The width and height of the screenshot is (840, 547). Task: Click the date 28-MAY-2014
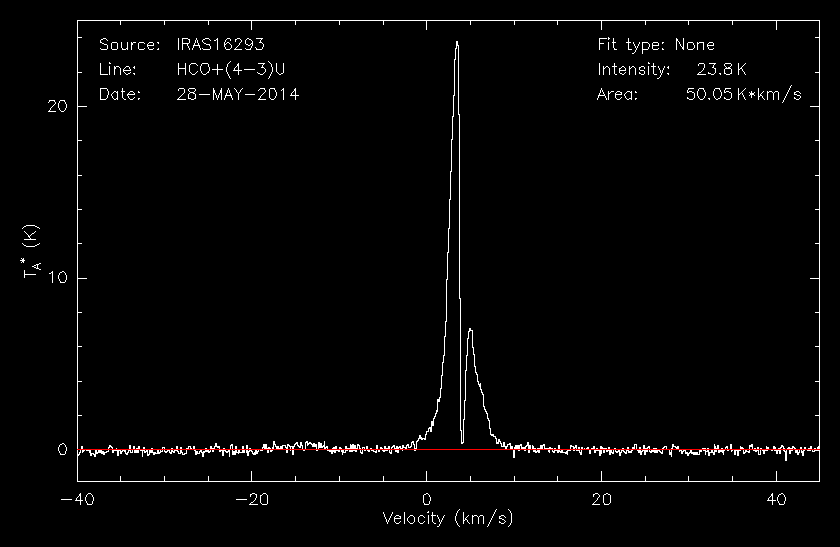pyautogui.click(x=238, y=94)
